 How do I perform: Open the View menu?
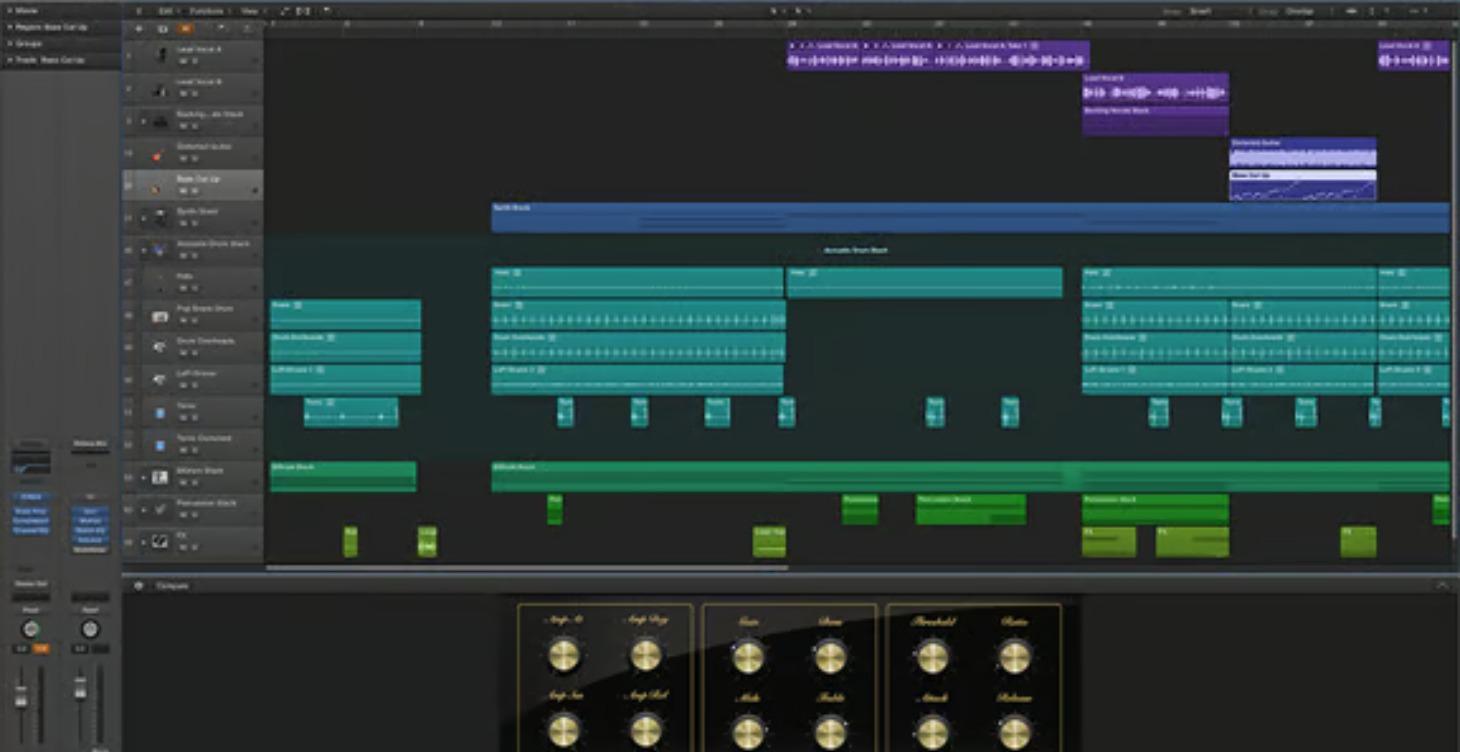[249, 10]
